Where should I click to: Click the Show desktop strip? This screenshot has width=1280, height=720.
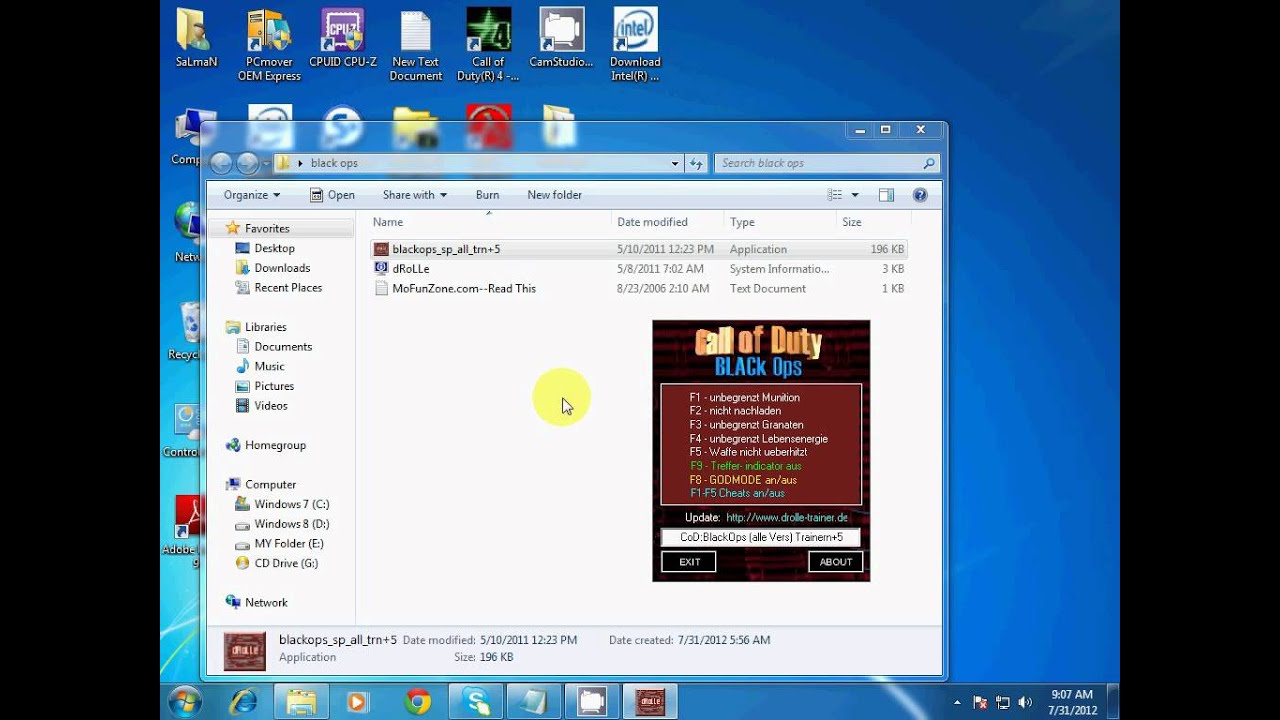[1113, 702]
